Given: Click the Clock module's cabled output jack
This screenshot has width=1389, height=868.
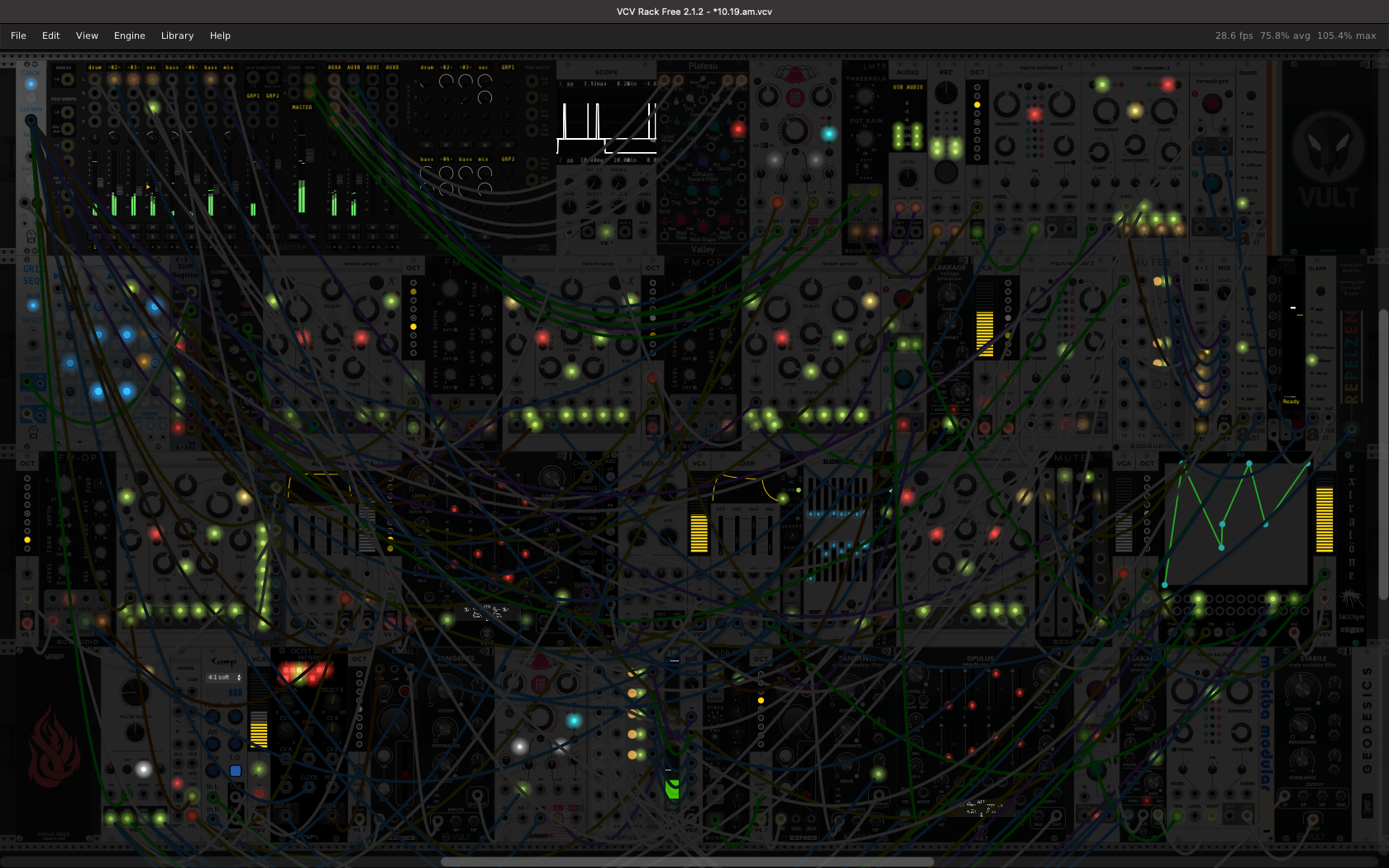Looking at the screenshot, I should (31, 121).
